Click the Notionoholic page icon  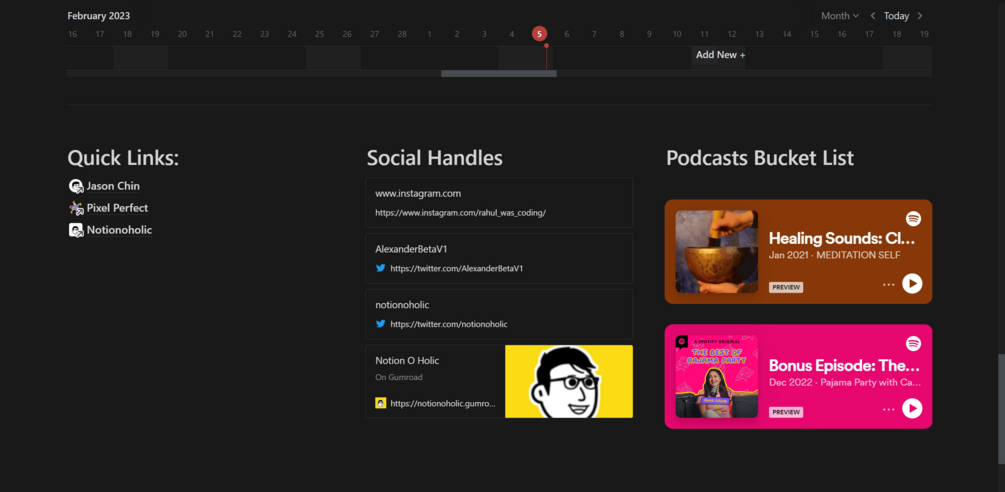[76, 230]
